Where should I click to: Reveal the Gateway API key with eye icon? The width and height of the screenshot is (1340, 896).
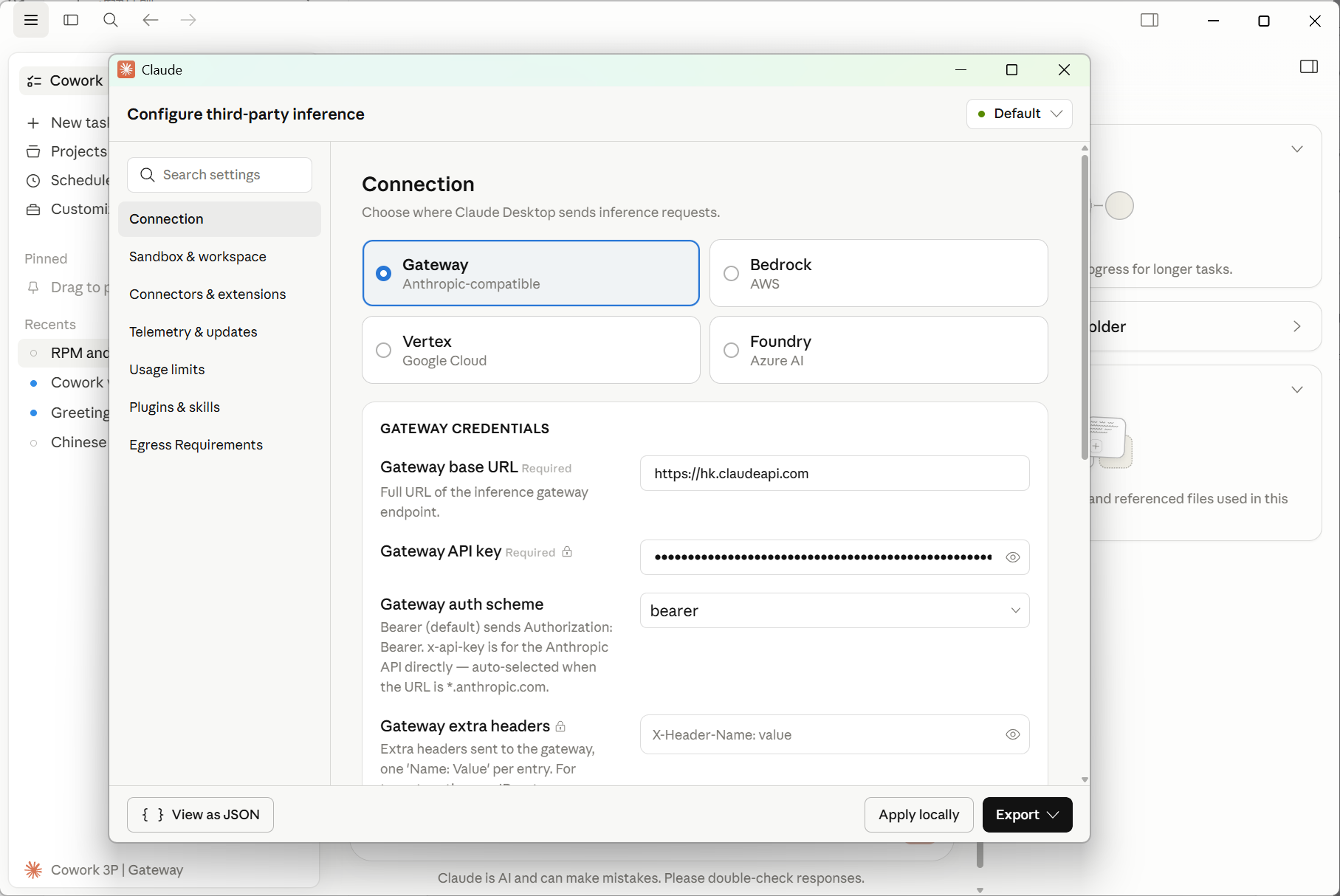(x=1013, y=557)
